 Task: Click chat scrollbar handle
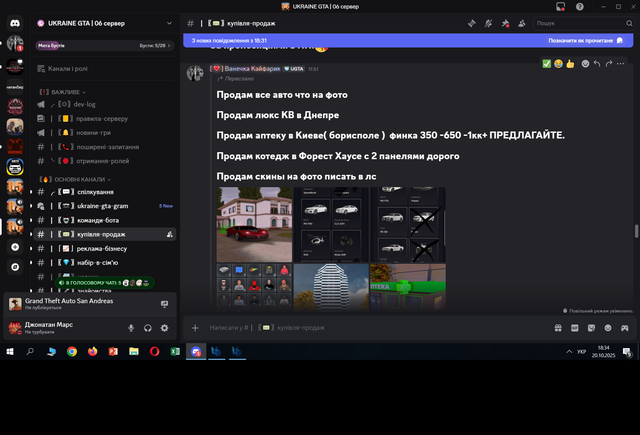[636, 231]
